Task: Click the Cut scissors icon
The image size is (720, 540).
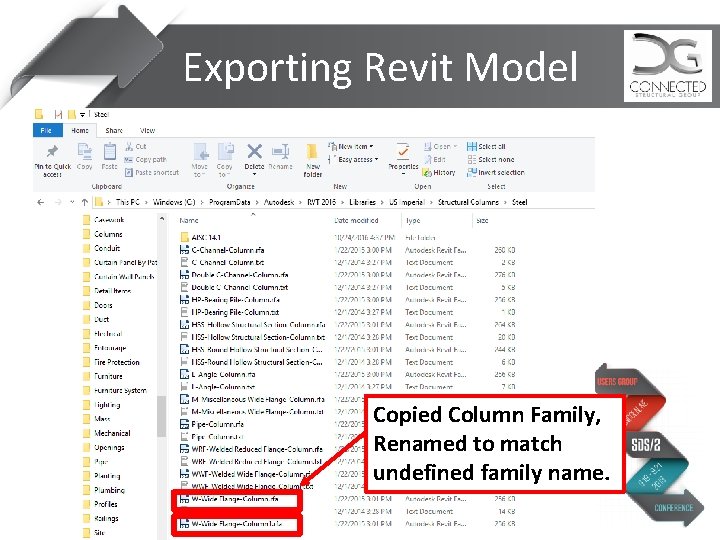Action: point(129,146)
